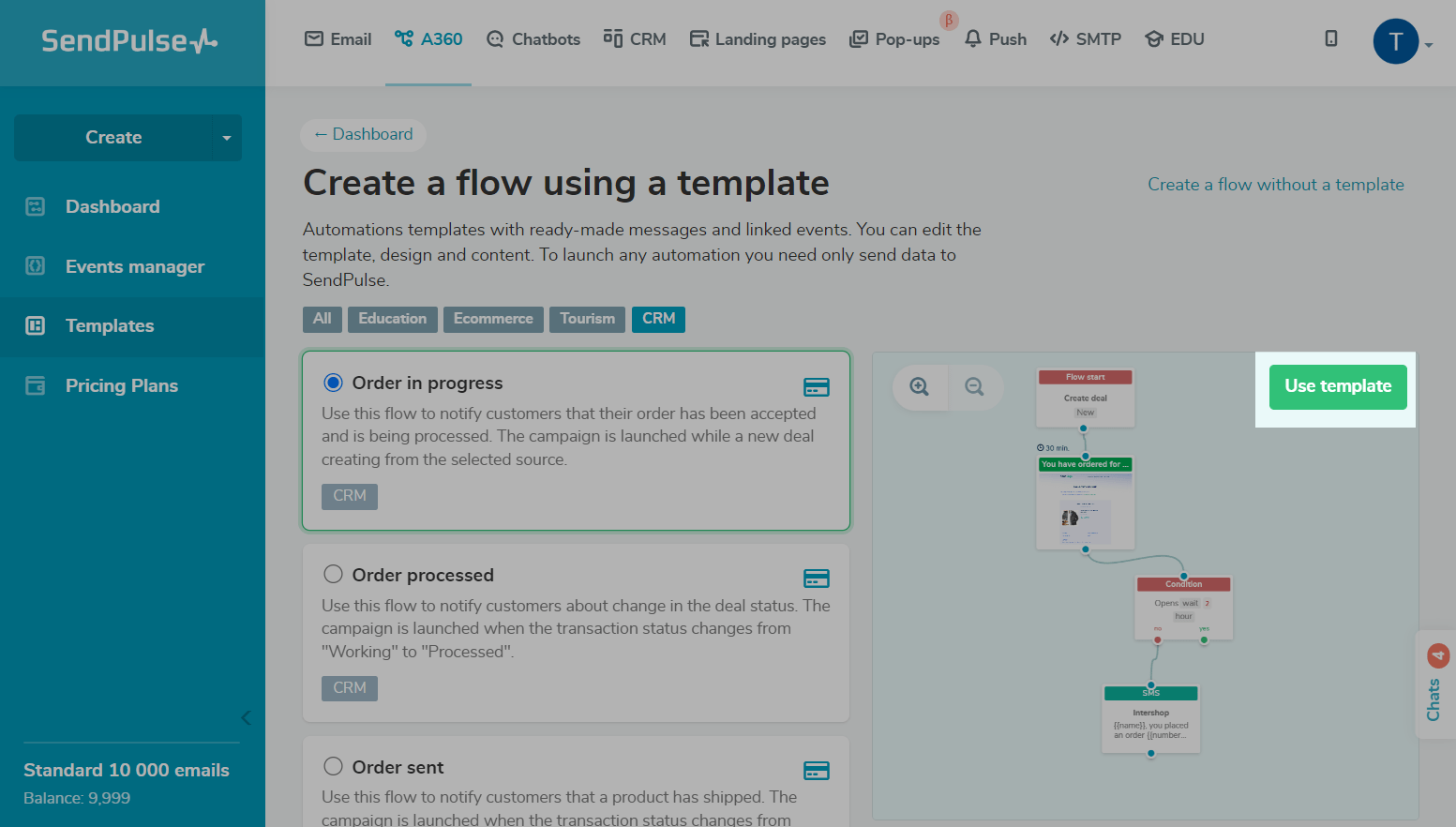The image size is (1456, 827).
Task: Open the A360 automation tab
Action: point(428,38)
